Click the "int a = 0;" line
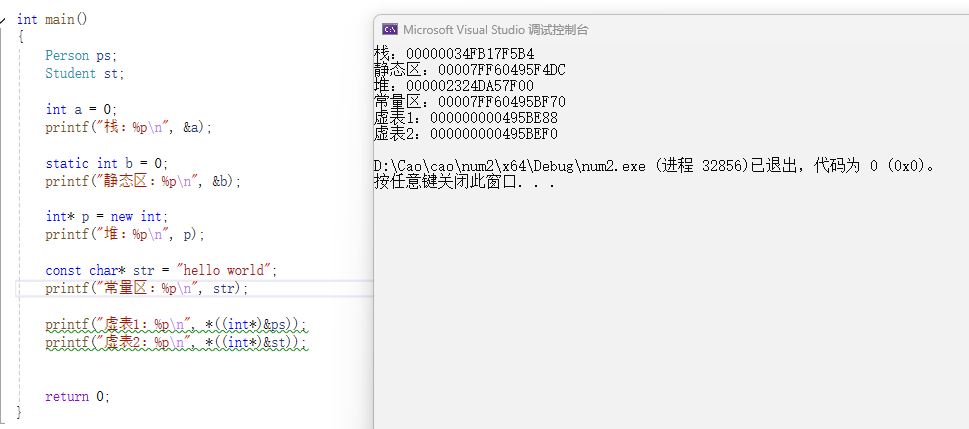Viewport: 969px width, 429px height. pos(81,109)
